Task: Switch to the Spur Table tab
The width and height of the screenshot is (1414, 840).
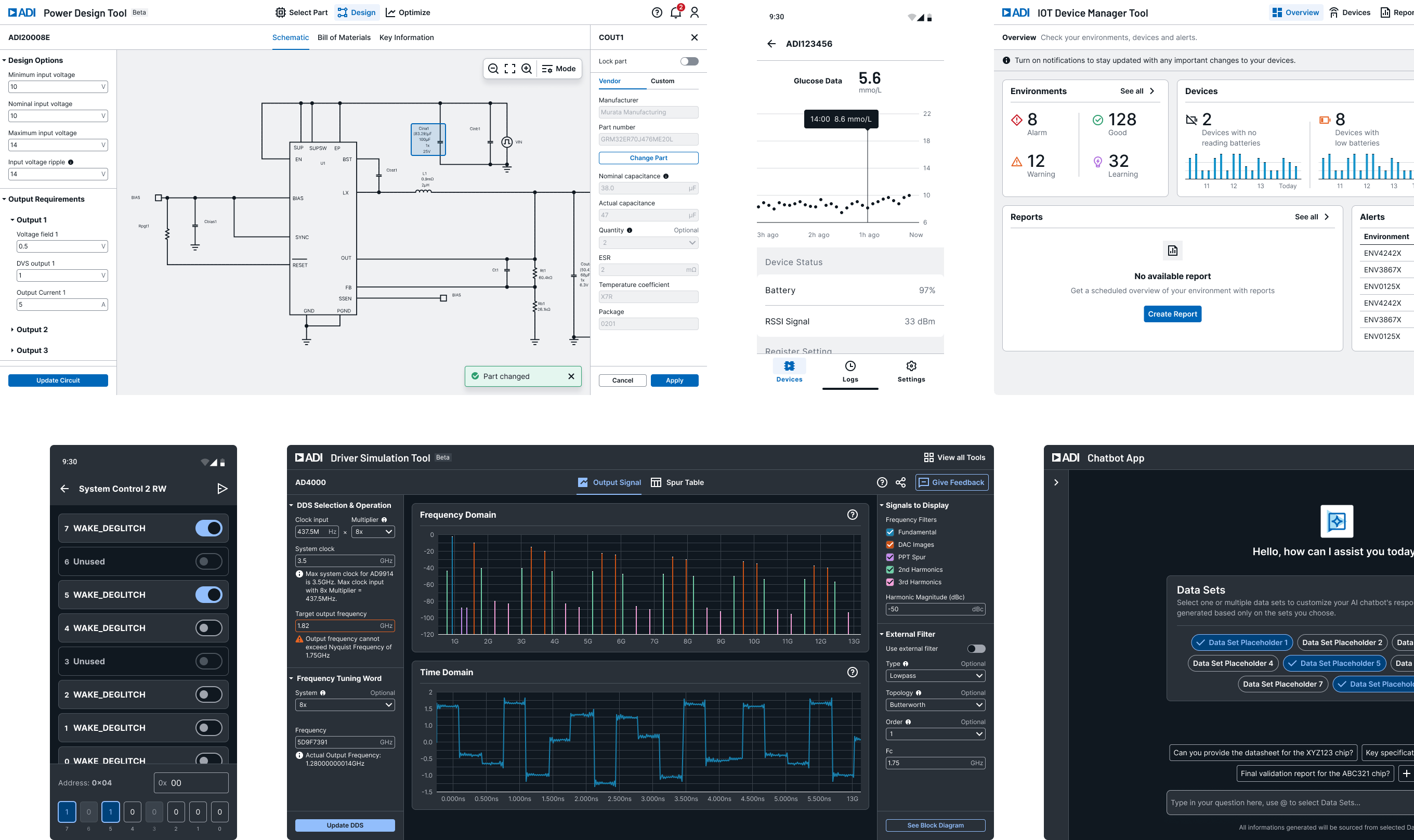Action: (x=677, y=482)
